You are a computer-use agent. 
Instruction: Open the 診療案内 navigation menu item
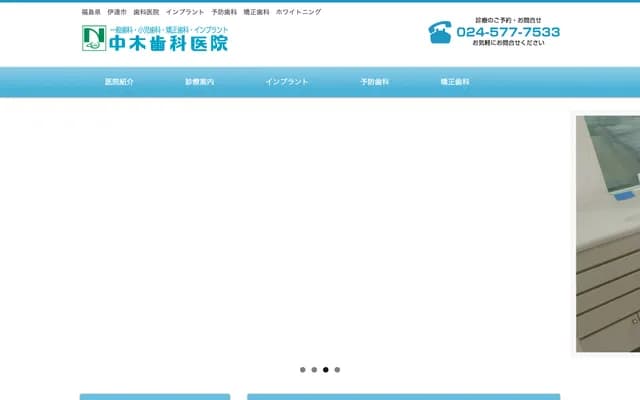click(199, 82)
